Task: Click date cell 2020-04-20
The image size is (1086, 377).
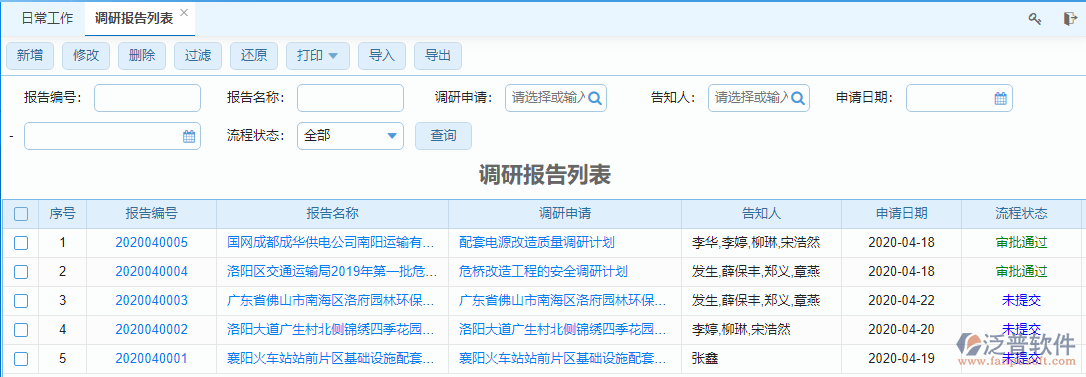Action: coord(901,330)
